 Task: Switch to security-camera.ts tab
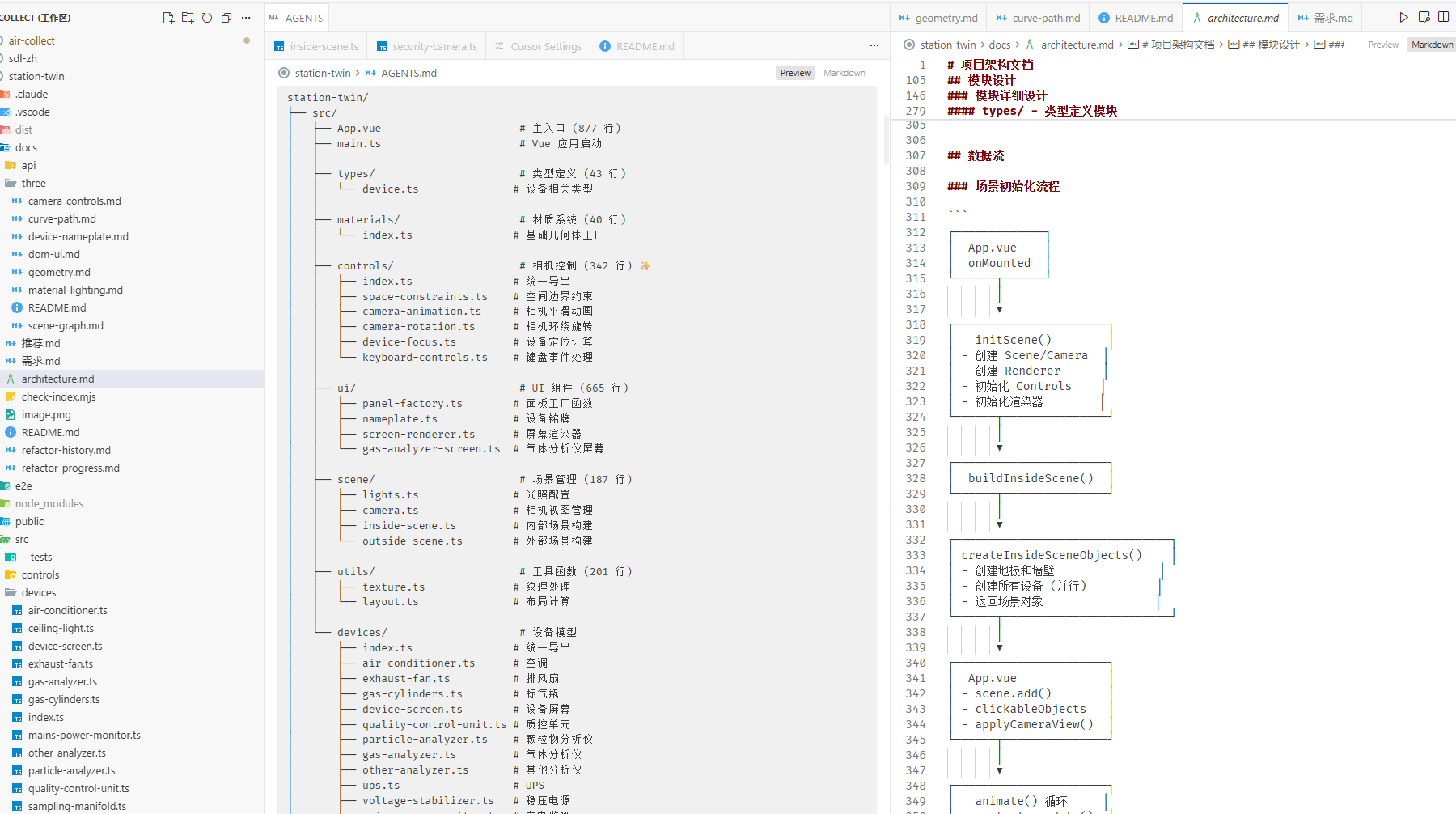coord(426,46)
